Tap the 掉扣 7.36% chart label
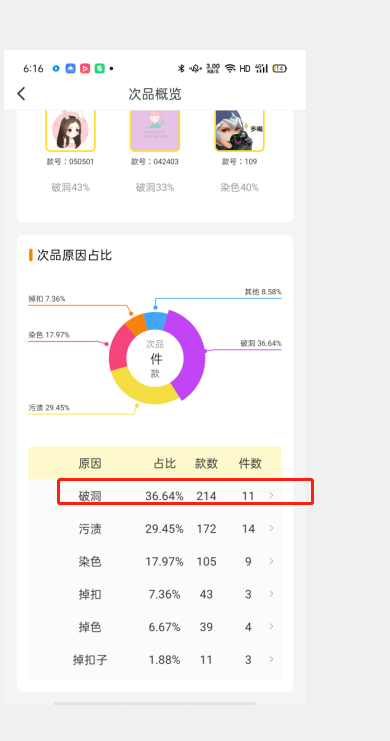 (x=47, y=299)
